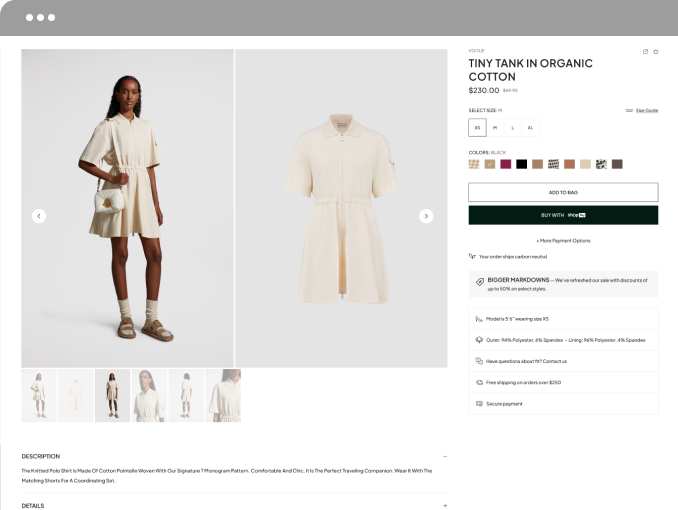Click Add to Bag button

coord(563,192)
